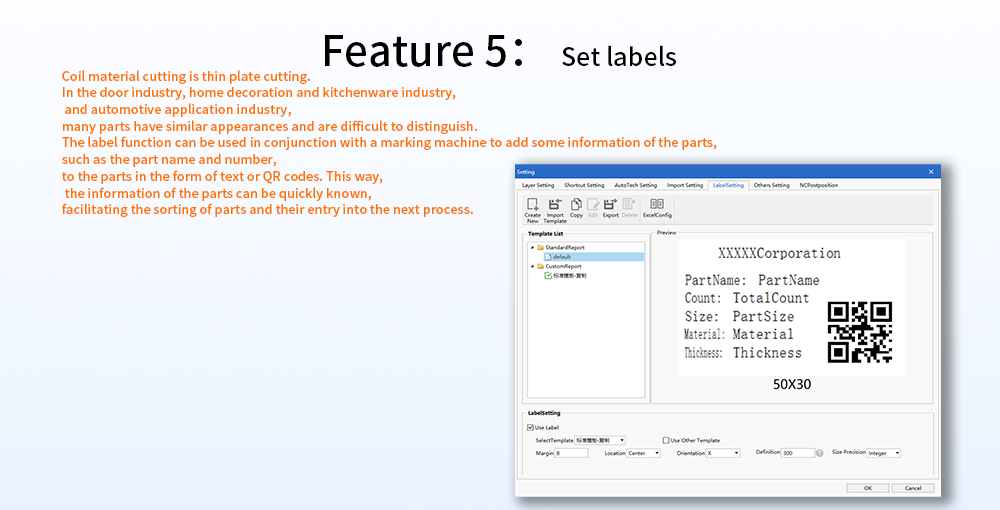Image resolution: width=1000 pixels, height=510 pixels.
Task: Click the QR code in the preview
Action: pyautogui.click(x=860, y=331)
